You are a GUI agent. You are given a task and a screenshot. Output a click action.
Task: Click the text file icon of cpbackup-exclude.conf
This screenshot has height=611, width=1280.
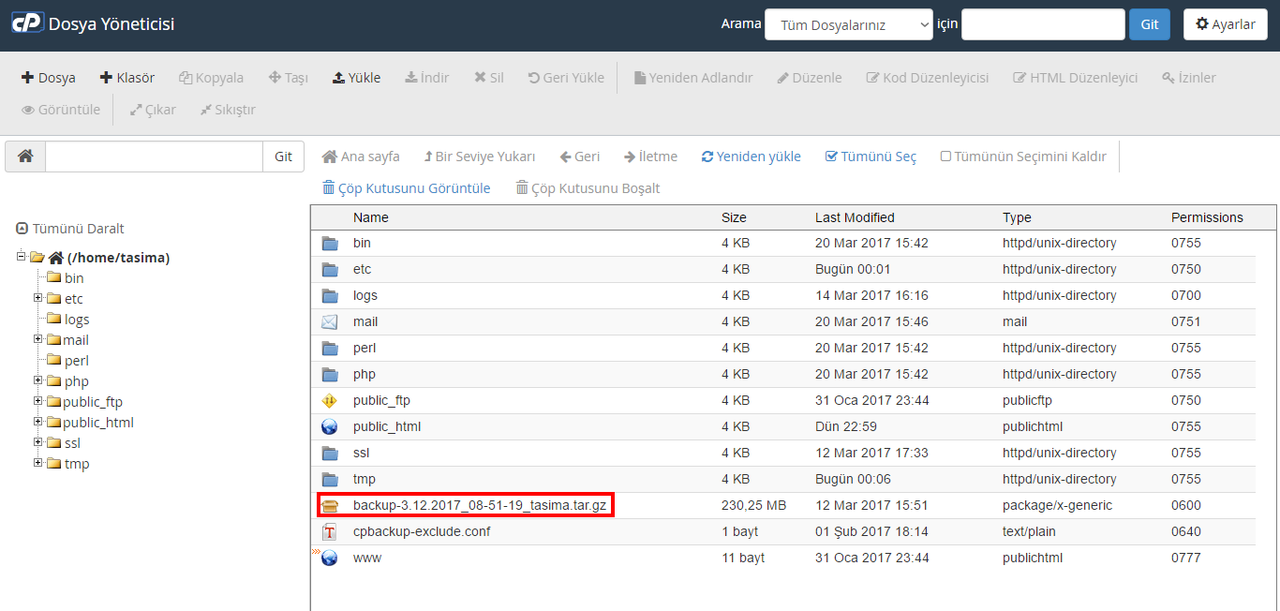(x=330, y=531)
